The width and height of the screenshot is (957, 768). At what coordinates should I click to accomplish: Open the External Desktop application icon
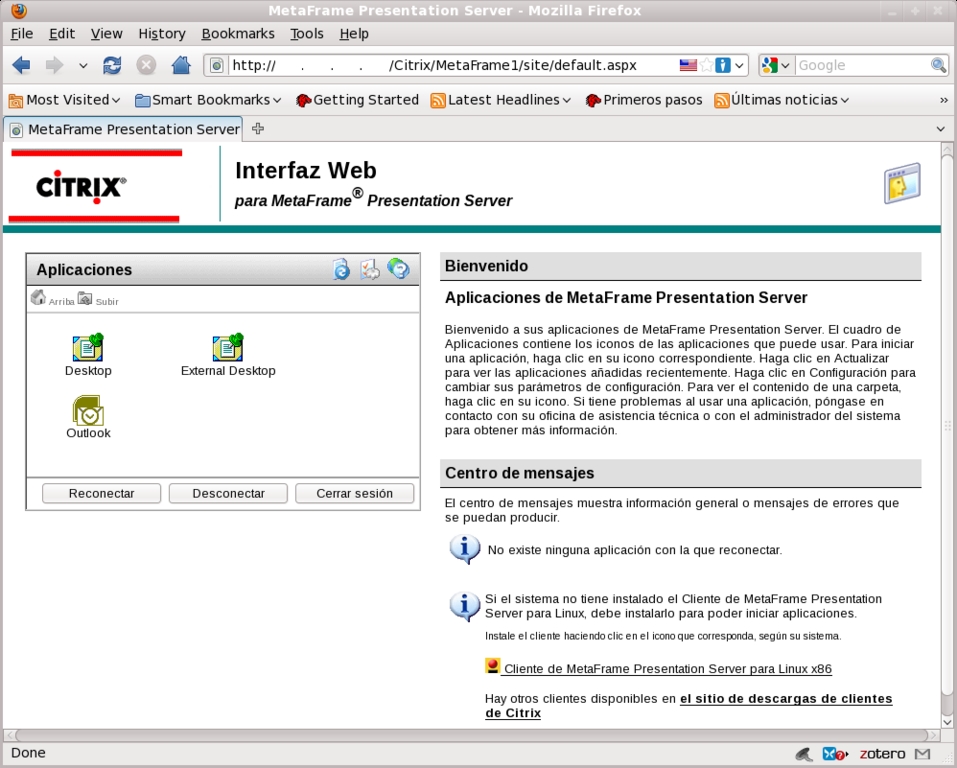tap(228, 348)
